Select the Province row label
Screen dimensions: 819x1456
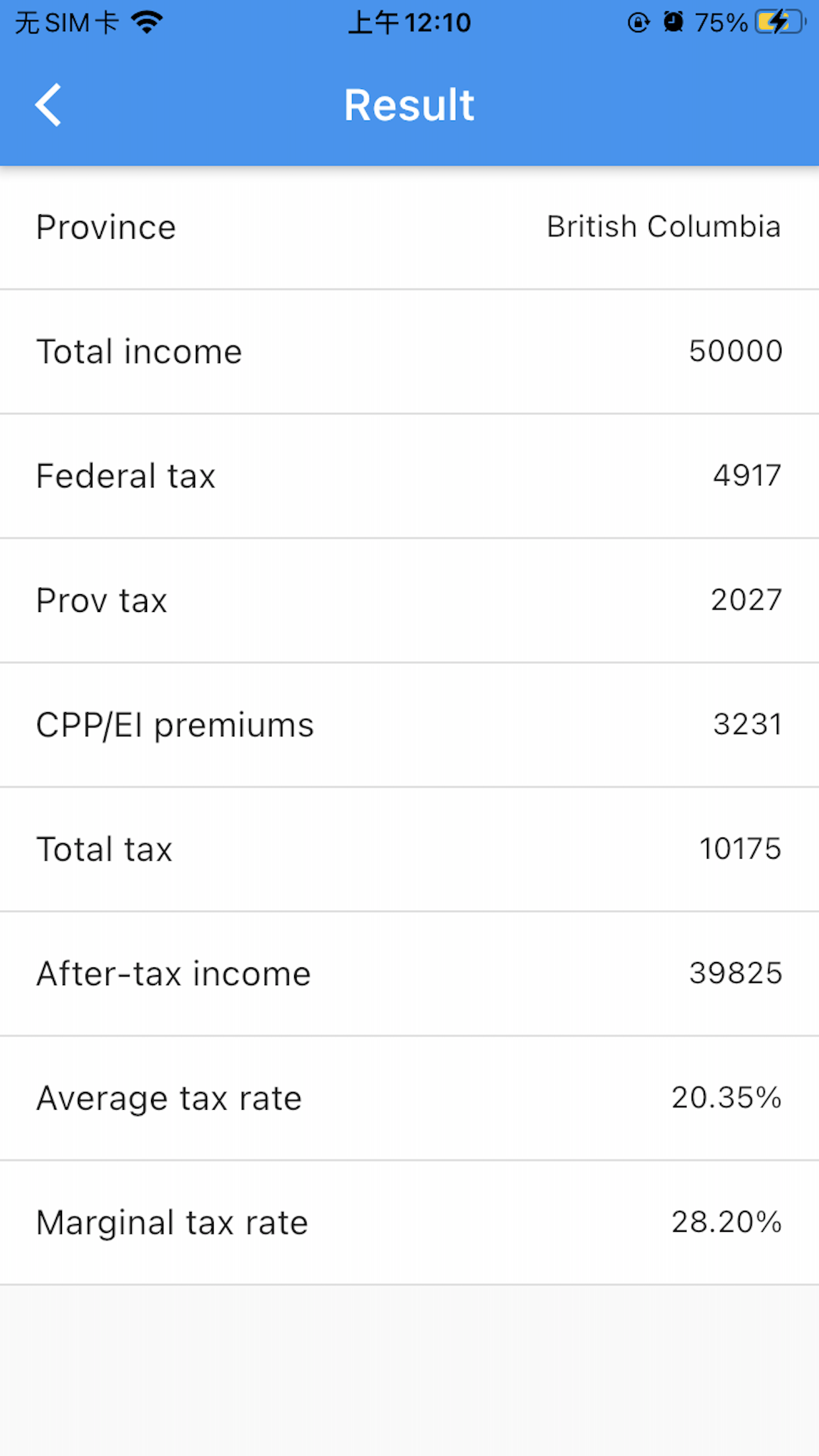(106, 228)
